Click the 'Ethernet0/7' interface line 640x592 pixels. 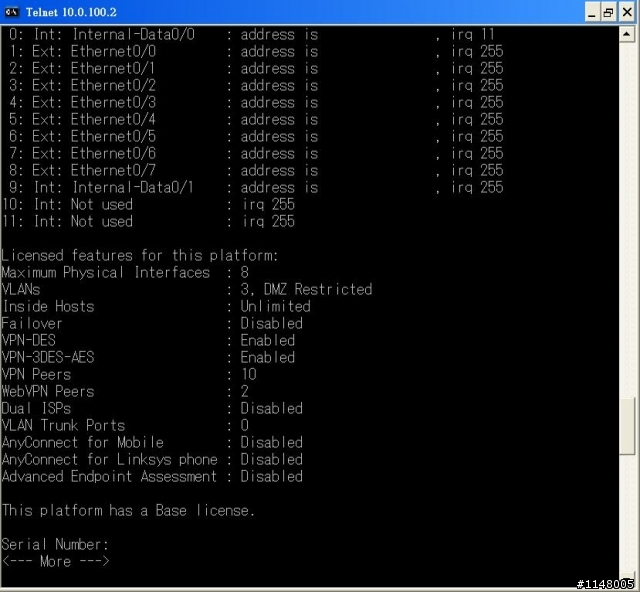pyautogui.click(x=256, y=170)
